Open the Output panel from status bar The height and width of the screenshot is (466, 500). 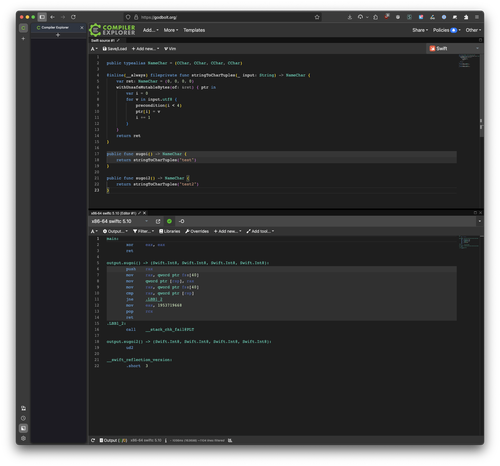click(113, 441)
